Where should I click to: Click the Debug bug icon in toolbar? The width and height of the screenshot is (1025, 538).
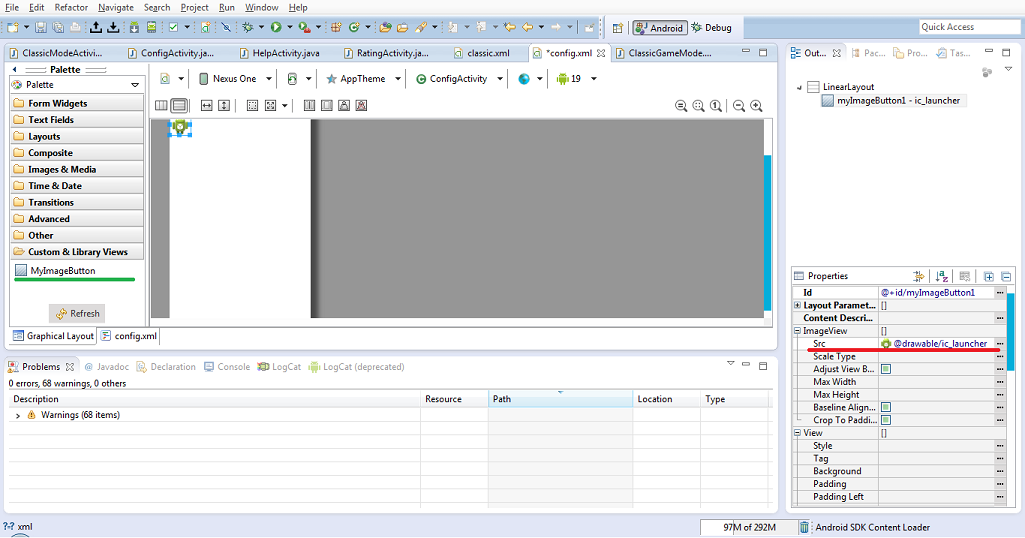[x=248, y=27]
